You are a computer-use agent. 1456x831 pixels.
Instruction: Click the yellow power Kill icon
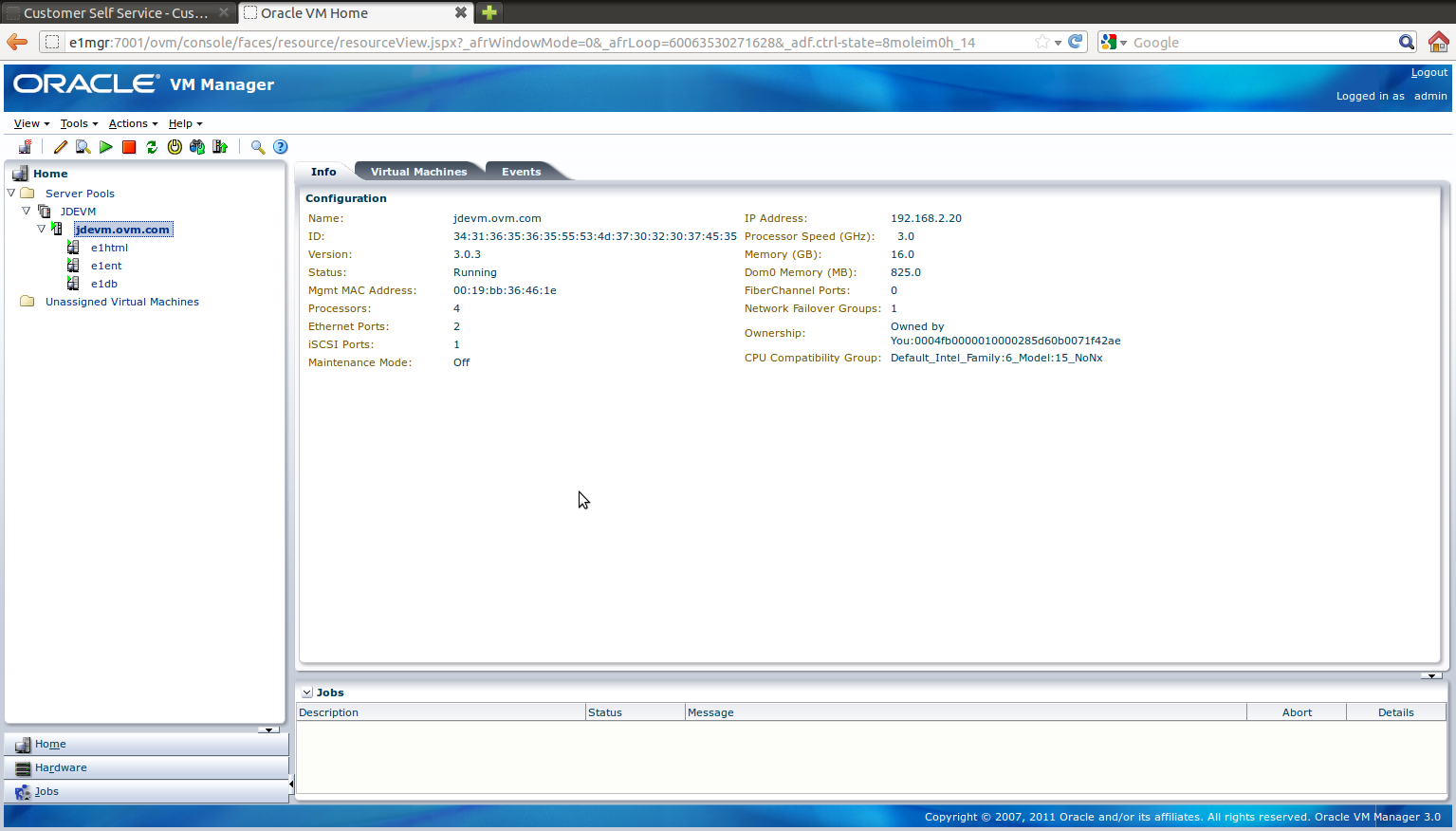[175, 147]
